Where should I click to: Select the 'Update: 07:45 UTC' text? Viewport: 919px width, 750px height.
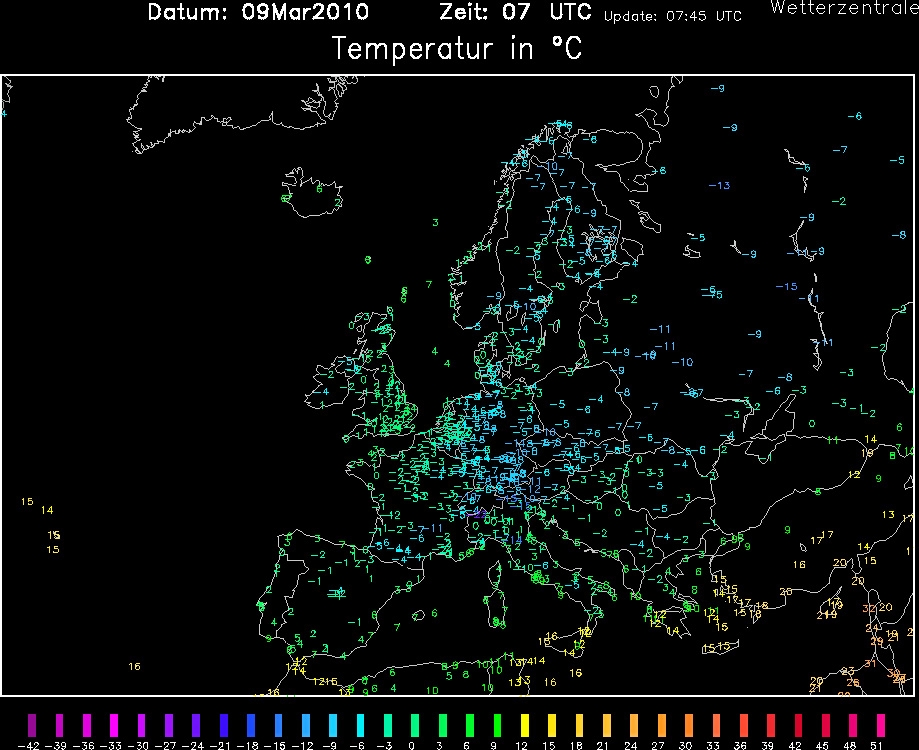pyautogui.click(x=673, y=16)
